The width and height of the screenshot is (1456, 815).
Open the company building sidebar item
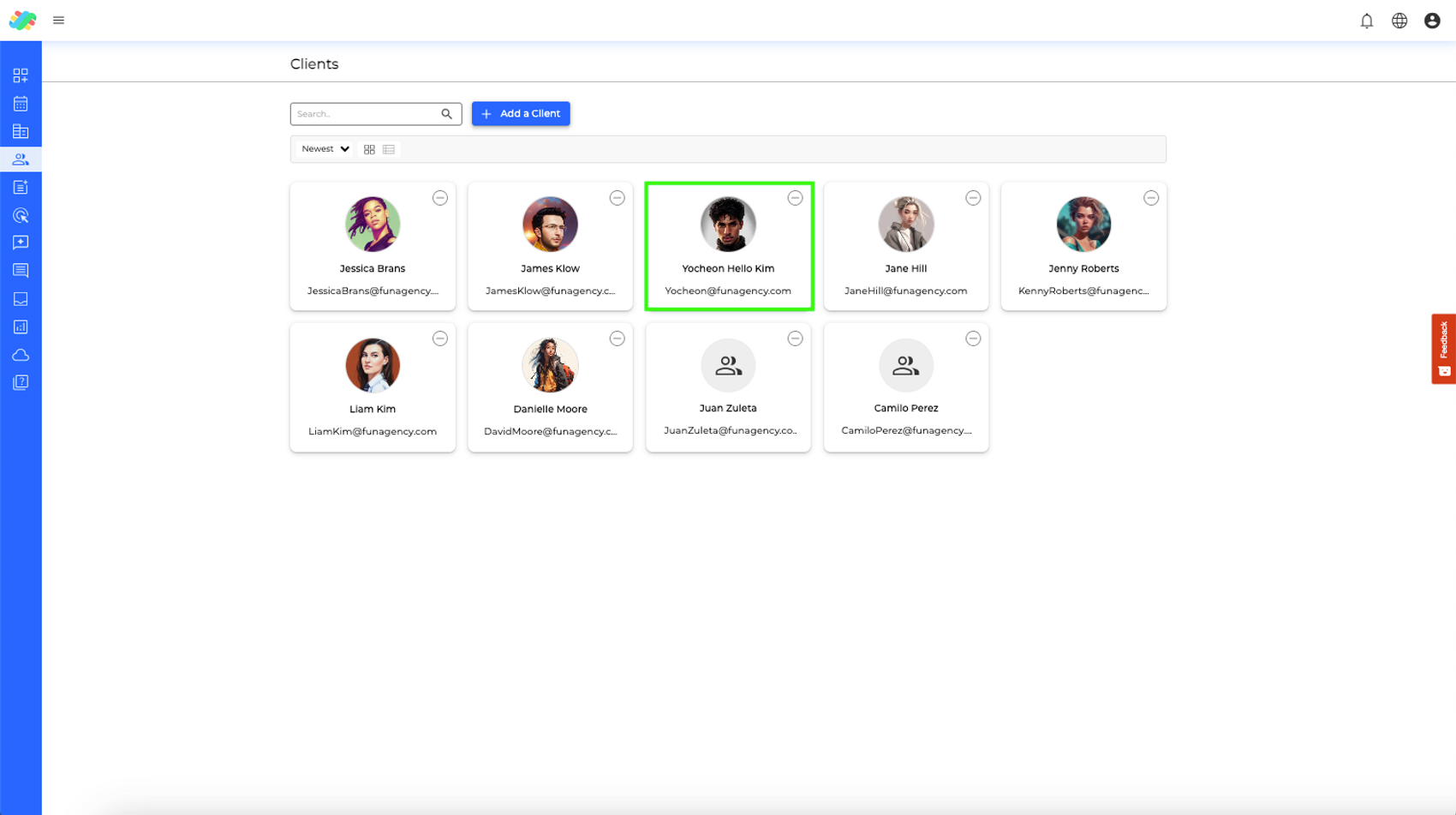coord(21,132)
